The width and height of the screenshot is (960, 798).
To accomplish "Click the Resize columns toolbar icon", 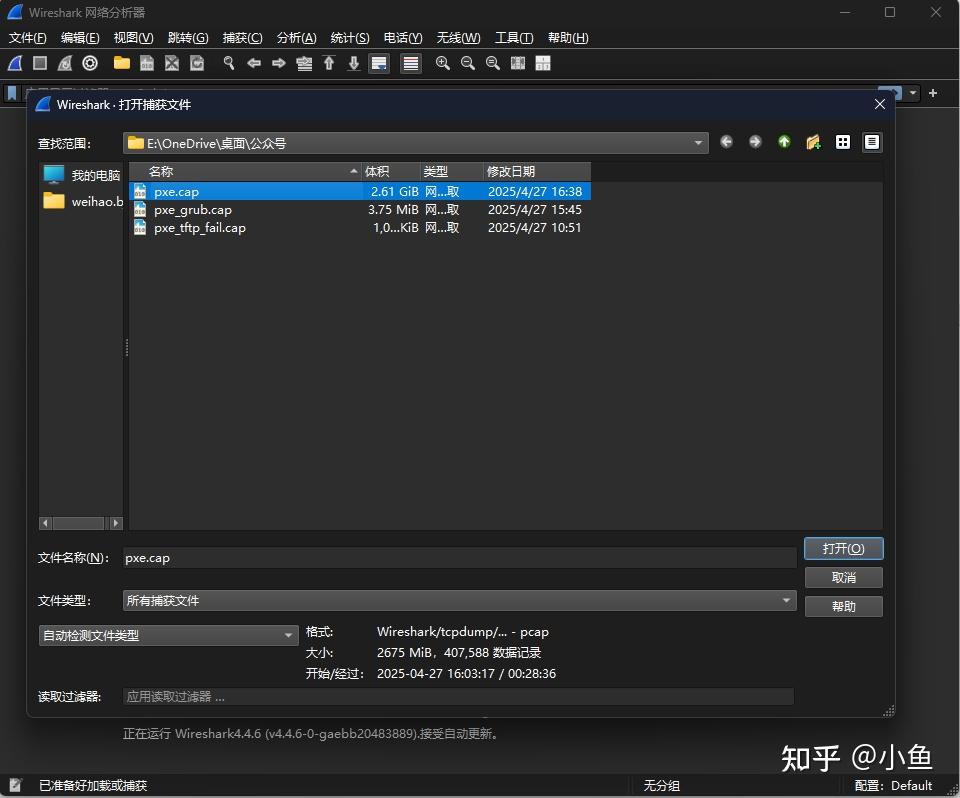I will point(518,63).
